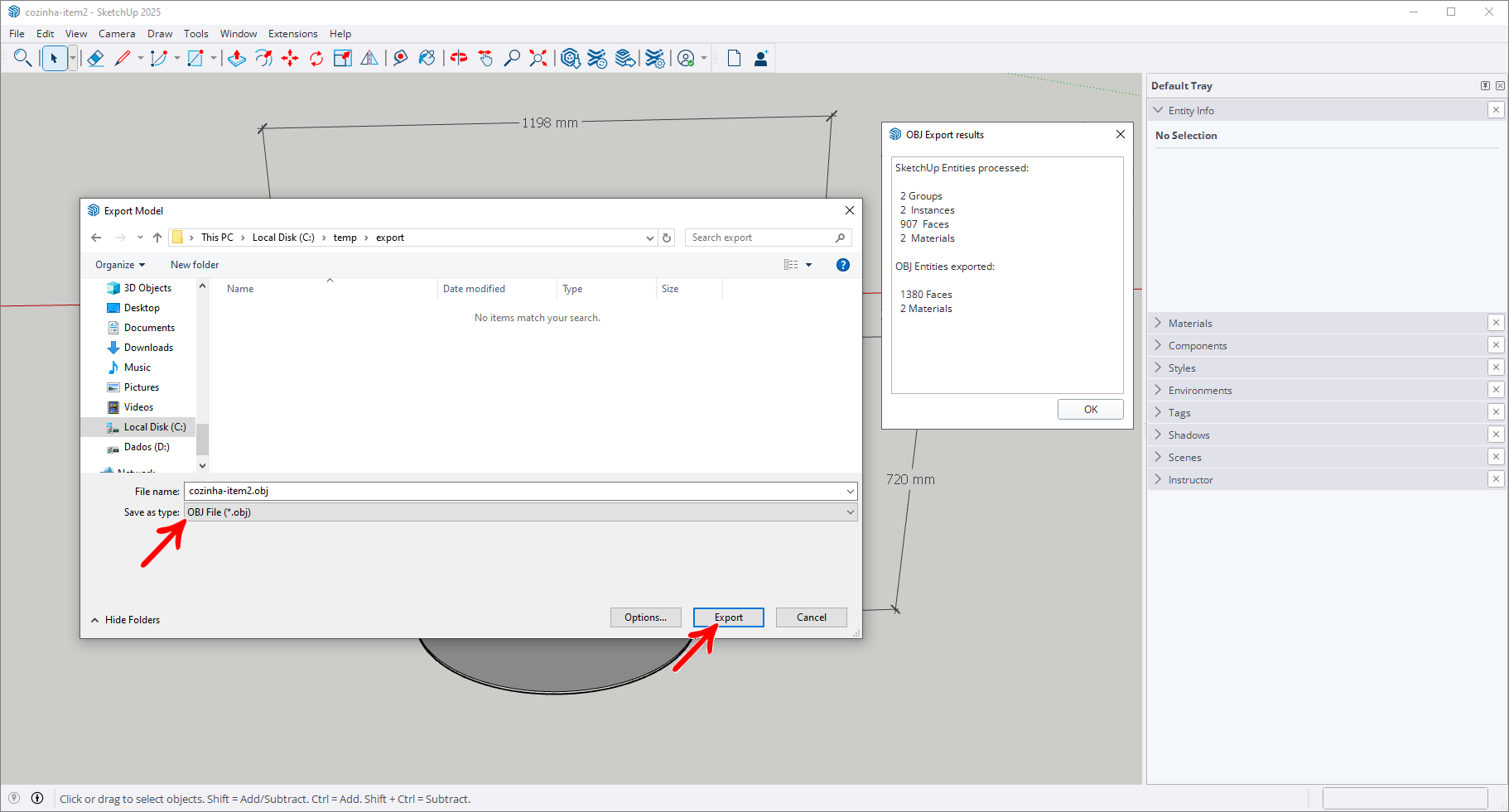Open the File menu
1509x812 pixels.
click(x=17, y=34)
